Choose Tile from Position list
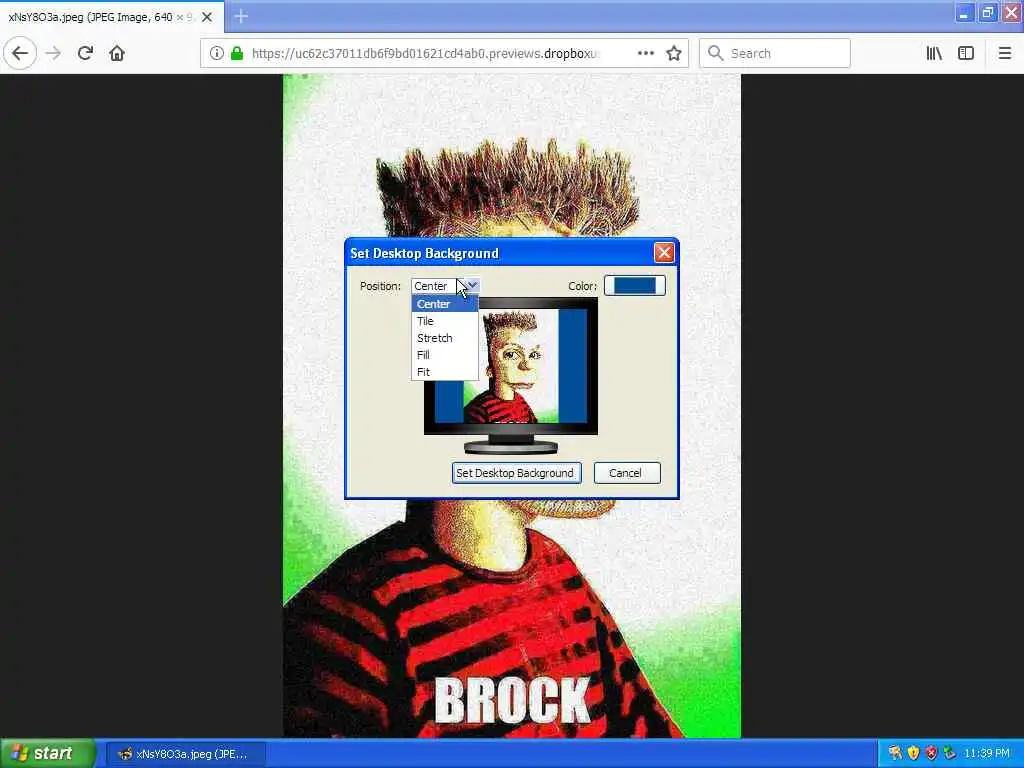This screenshot has height=768, width=1024. pyautogui.click(x=445, y=321)
